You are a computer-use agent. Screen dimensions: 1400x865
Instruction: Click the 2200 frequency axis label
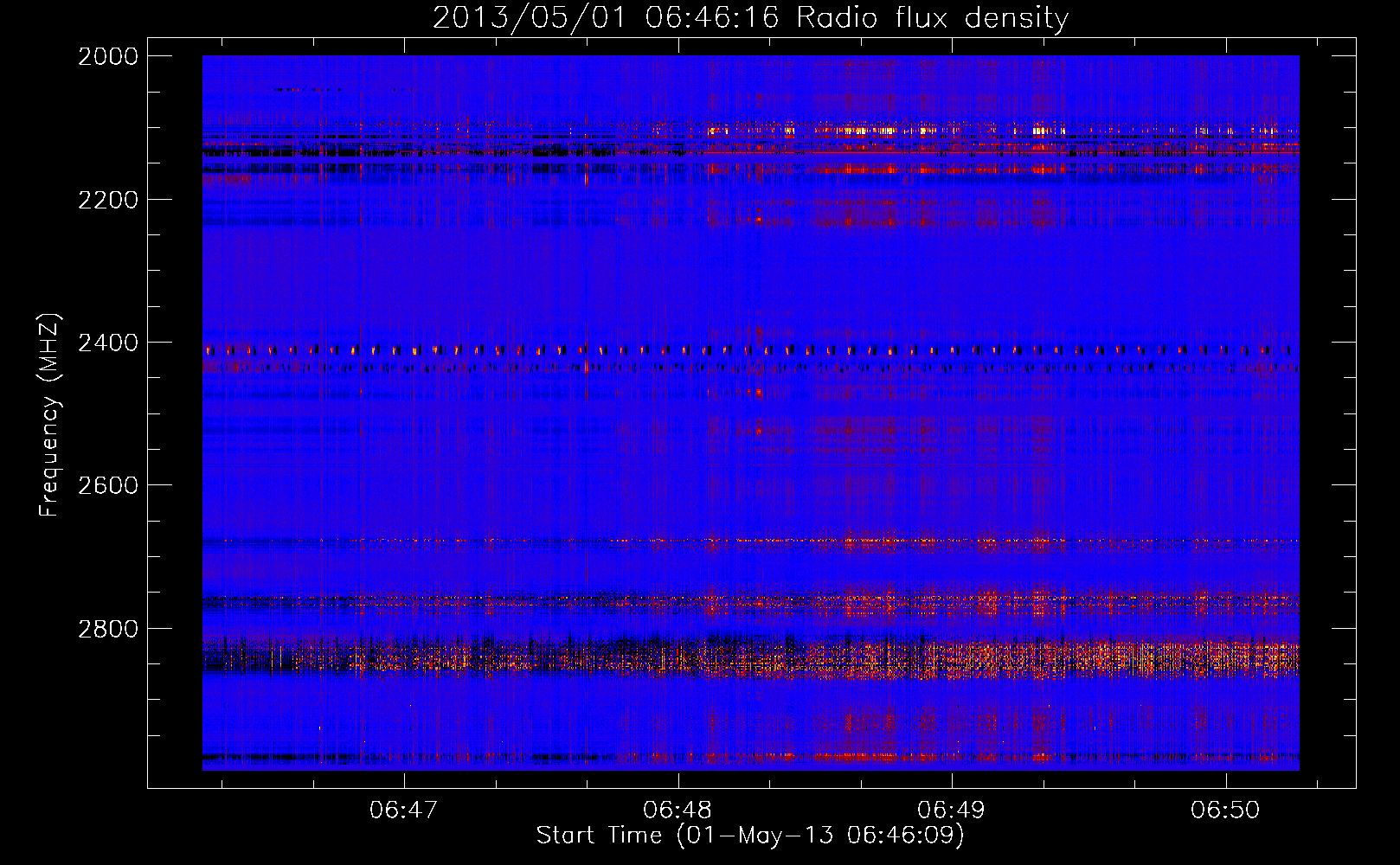108,200
